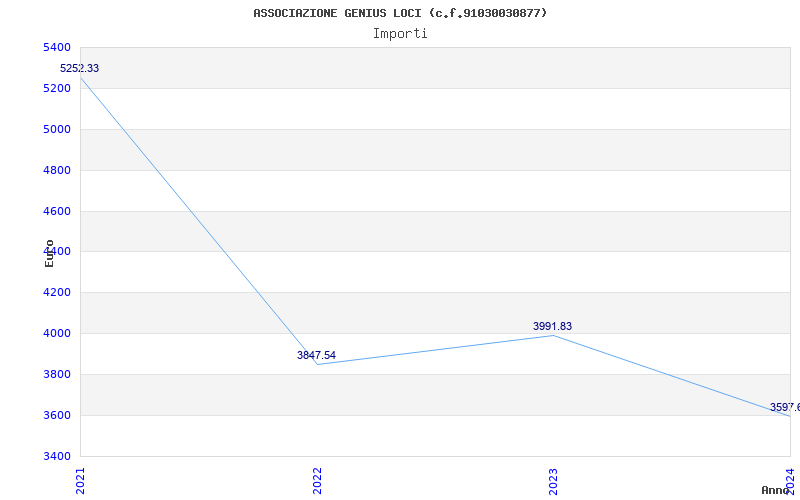Viewport: 800px width, 500px height.
Task: Click the 4600 y-axis tick label
Action: click(x=57, y=211)
